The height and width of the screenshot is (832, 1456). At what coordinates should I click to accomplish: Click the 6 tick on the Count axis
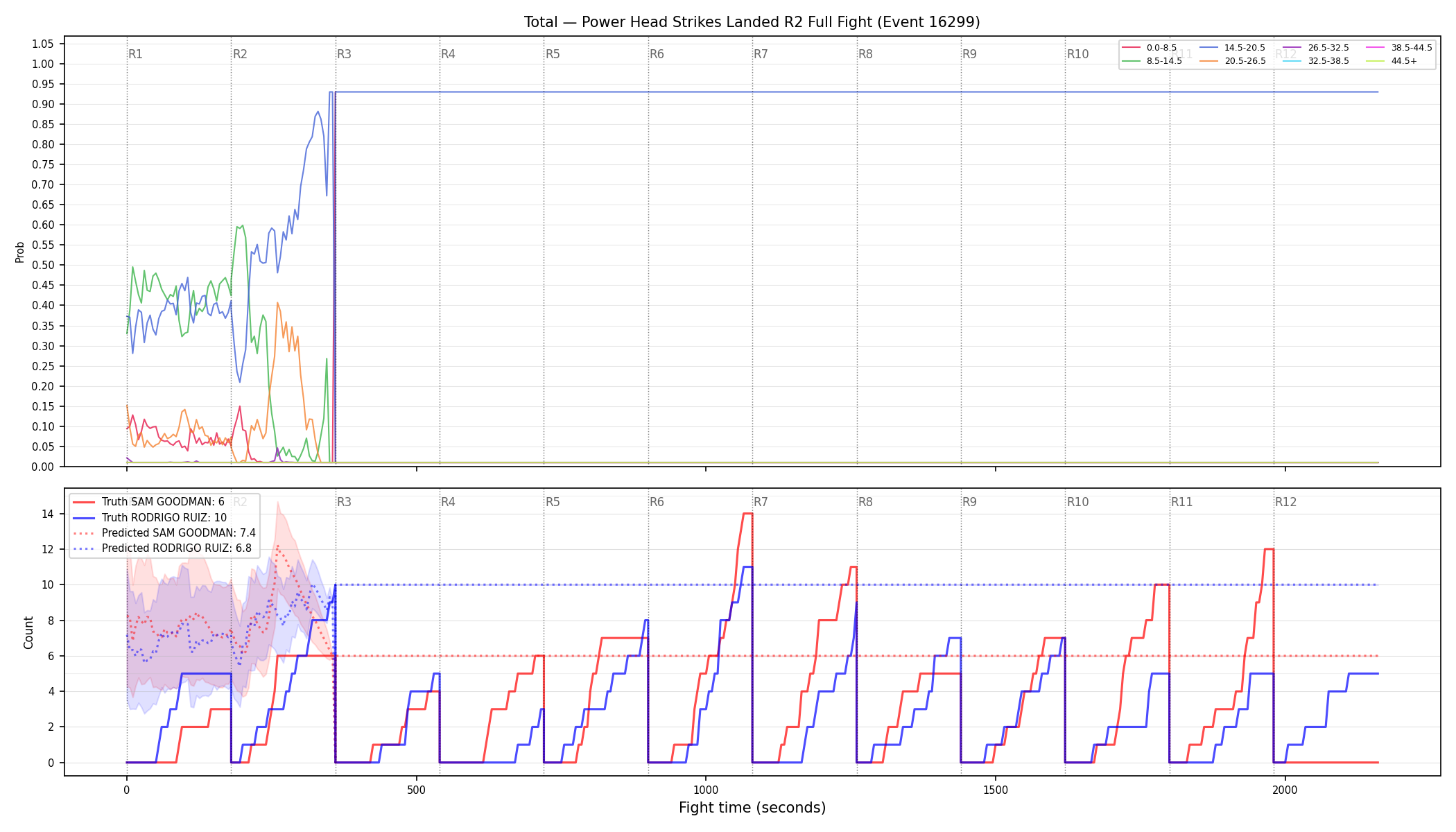point(51,656)
